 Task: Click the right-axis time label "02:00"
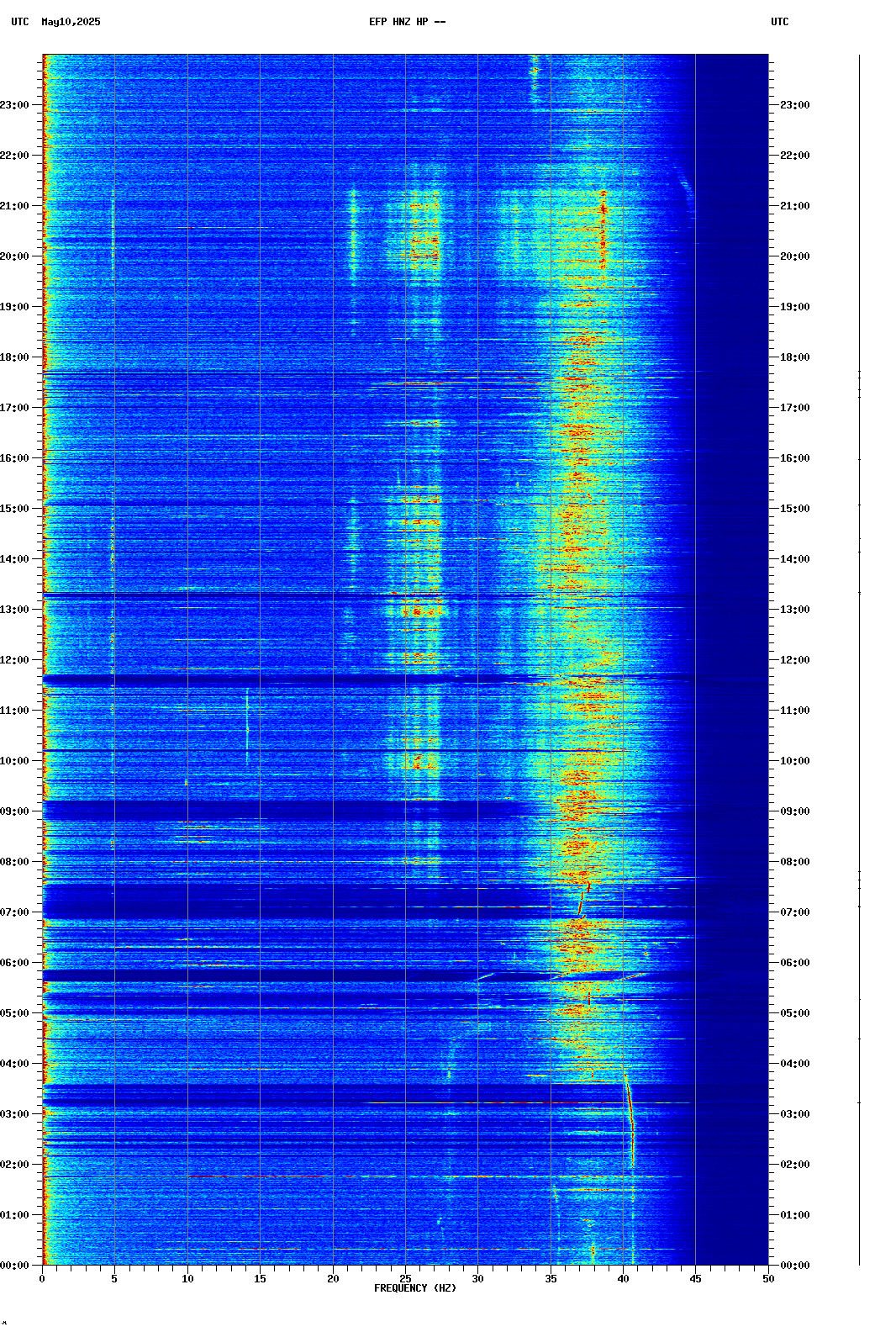pos(795,1165)
